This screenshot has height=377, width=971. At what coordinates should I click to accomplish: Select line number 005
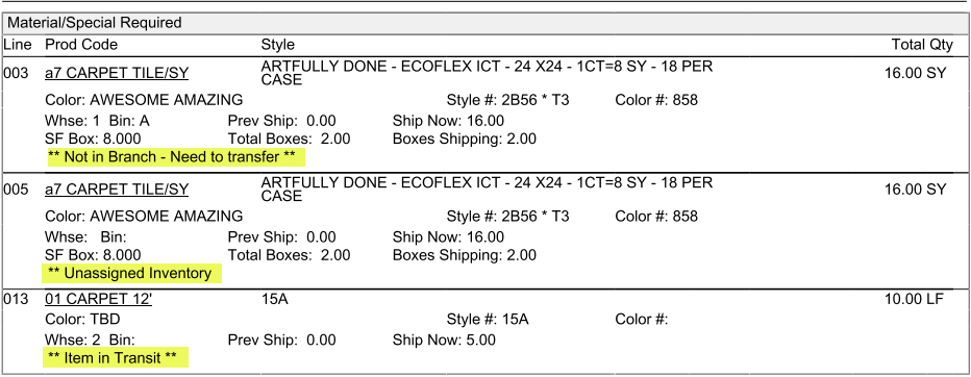16,189
